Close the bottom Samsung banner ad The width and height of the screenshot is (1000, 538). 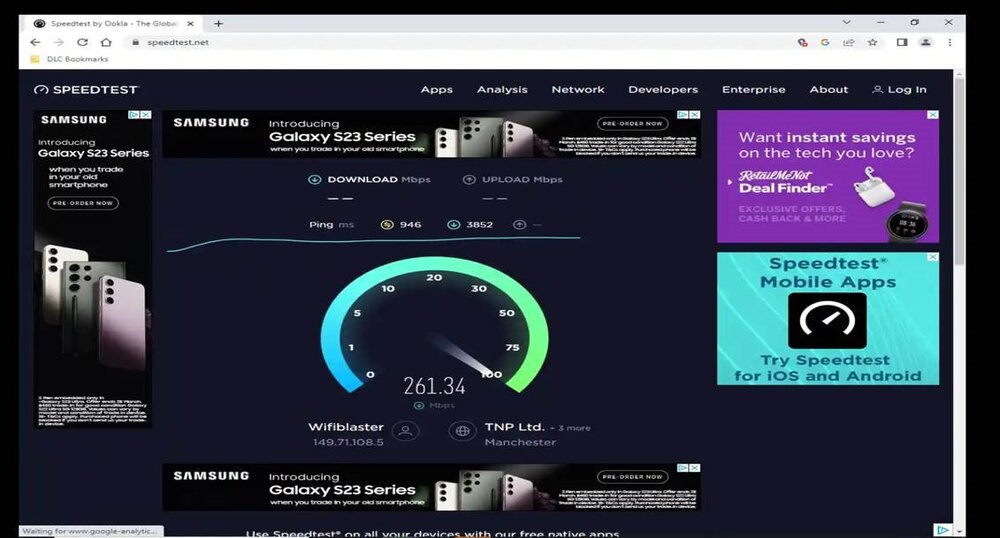click(695, 468)
